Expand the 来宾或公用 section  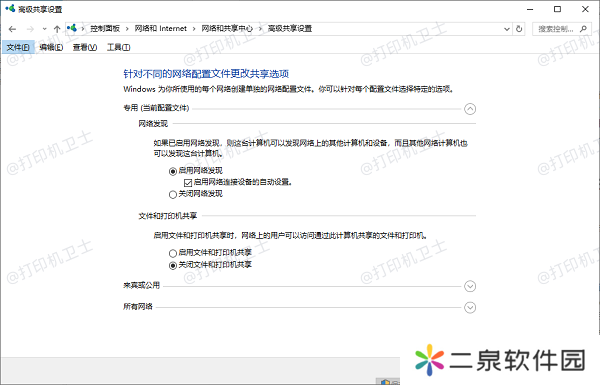point(470,286)
